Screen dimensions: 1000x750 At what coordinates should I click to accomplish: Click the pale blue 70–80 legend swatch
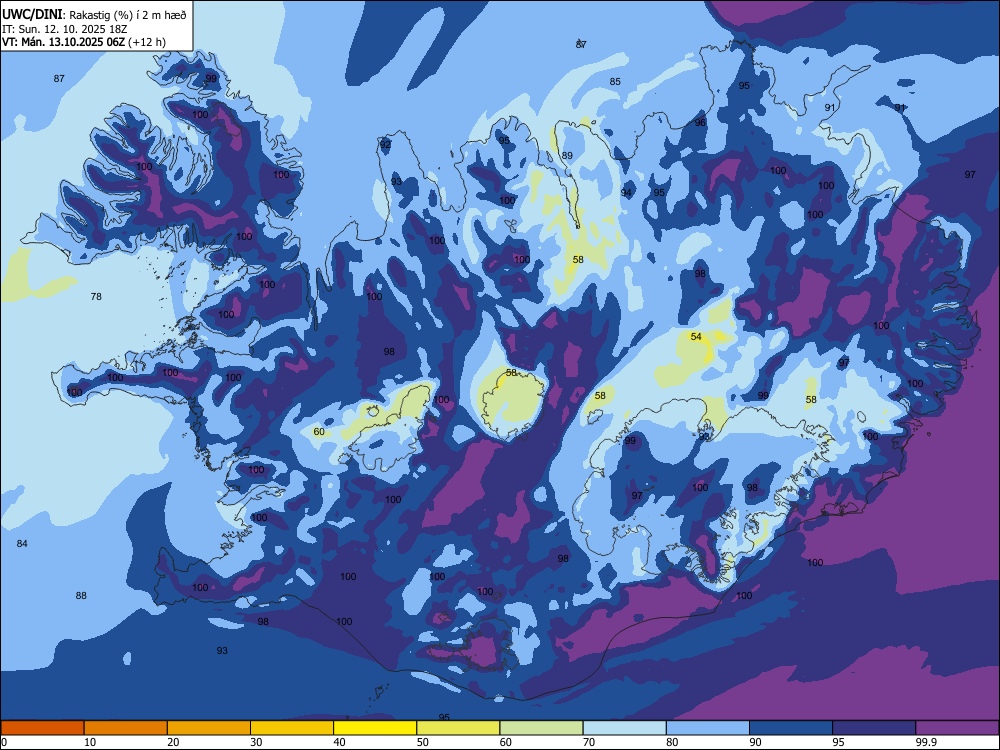click(x=624, y=728)
